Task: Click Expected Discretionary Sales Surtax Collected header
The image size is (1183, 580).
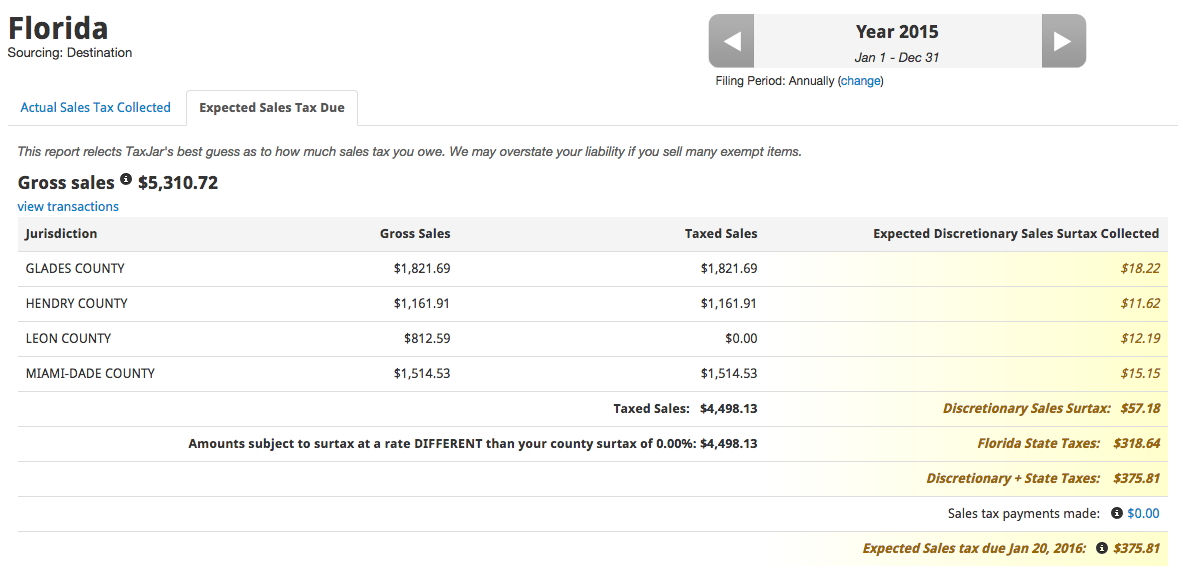Action: [x=1016, y=234]
